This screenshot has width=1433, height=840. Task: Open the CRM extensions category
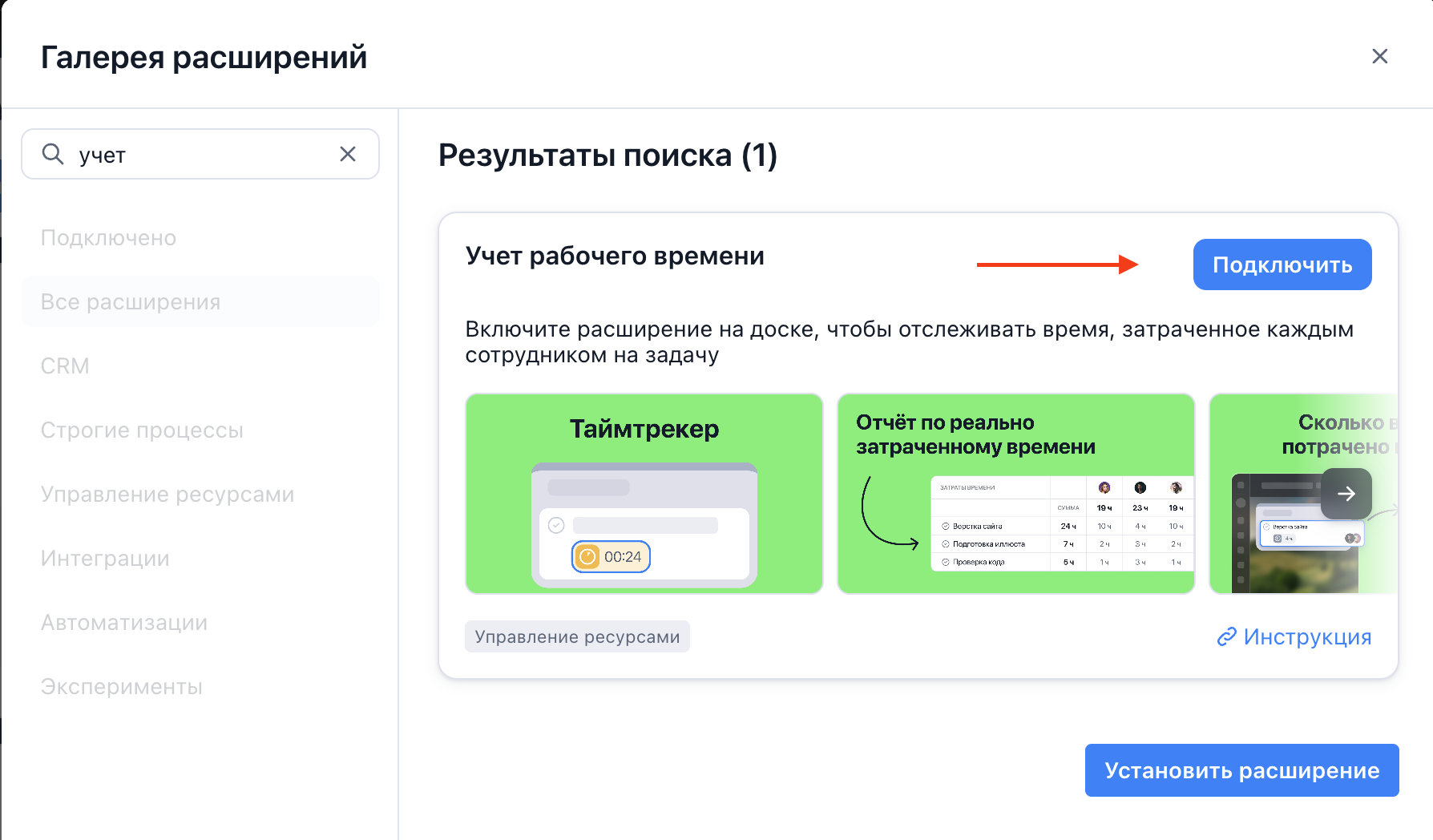click(65, 366)
